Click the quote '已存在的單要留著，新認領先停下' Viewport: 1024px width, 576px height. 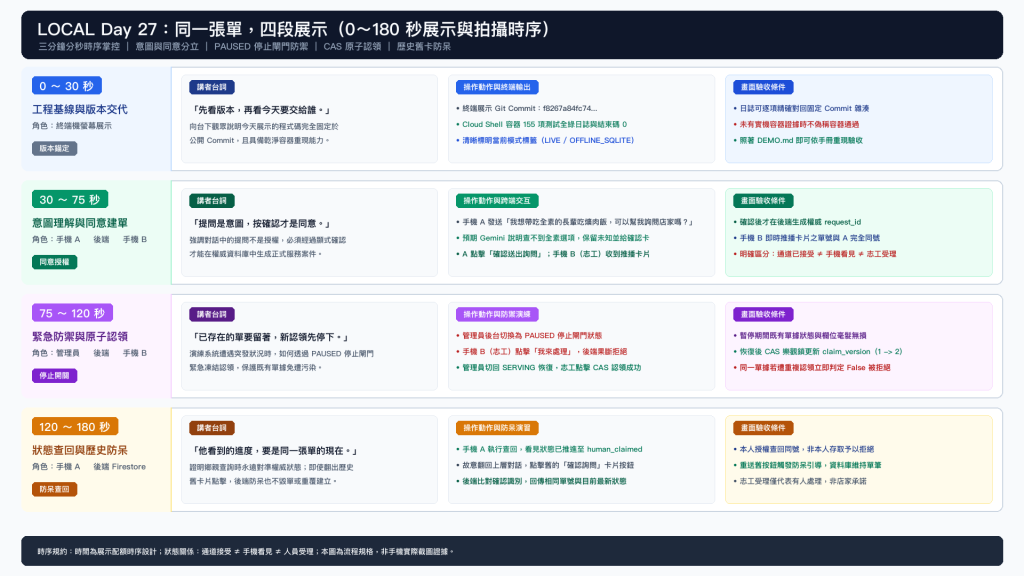[270, 337]
